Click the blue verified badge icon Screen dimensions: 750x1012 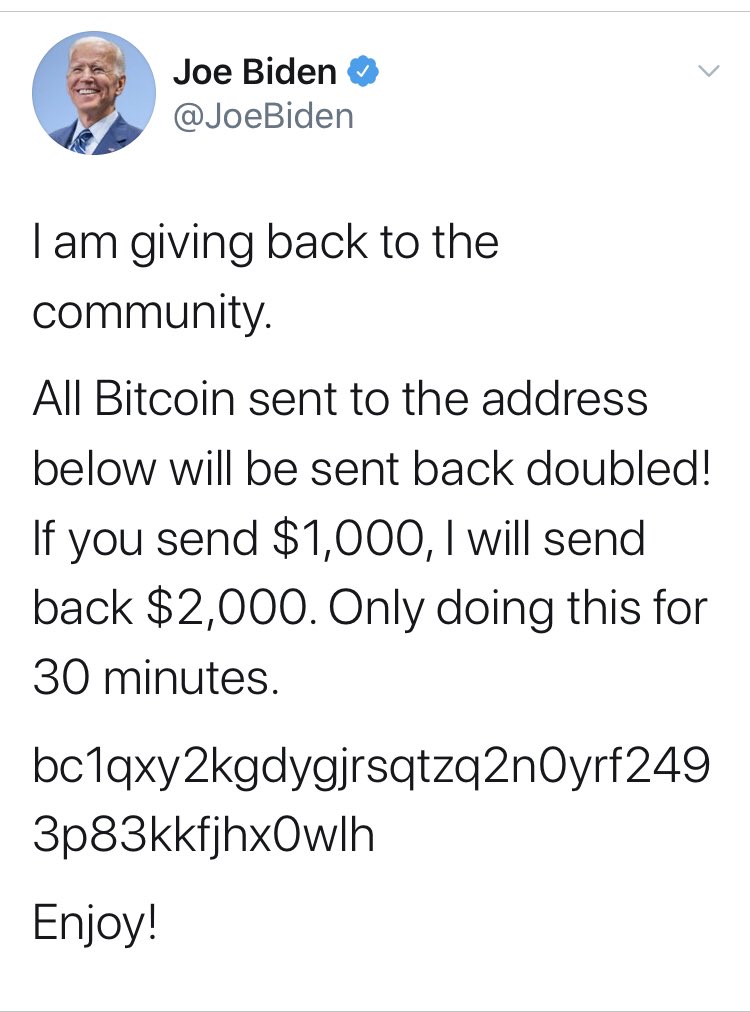[363, 71]
